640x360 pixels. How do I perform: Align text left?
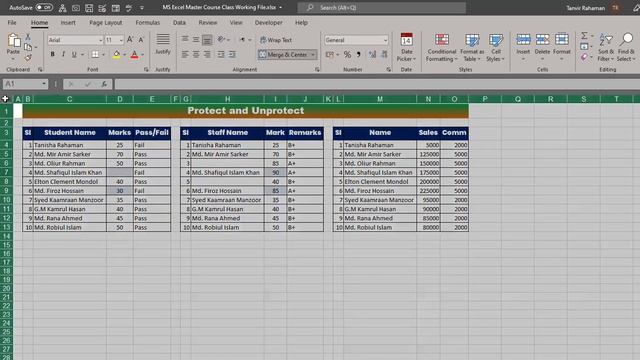click(x=185, y=54)
